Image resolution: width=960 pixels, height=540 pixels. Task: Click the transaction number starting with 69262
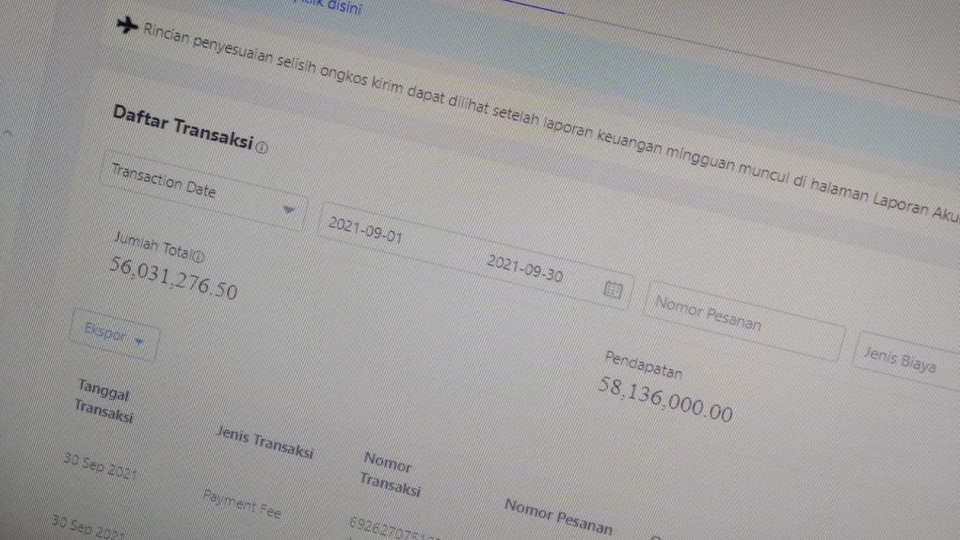pos(394,528)
